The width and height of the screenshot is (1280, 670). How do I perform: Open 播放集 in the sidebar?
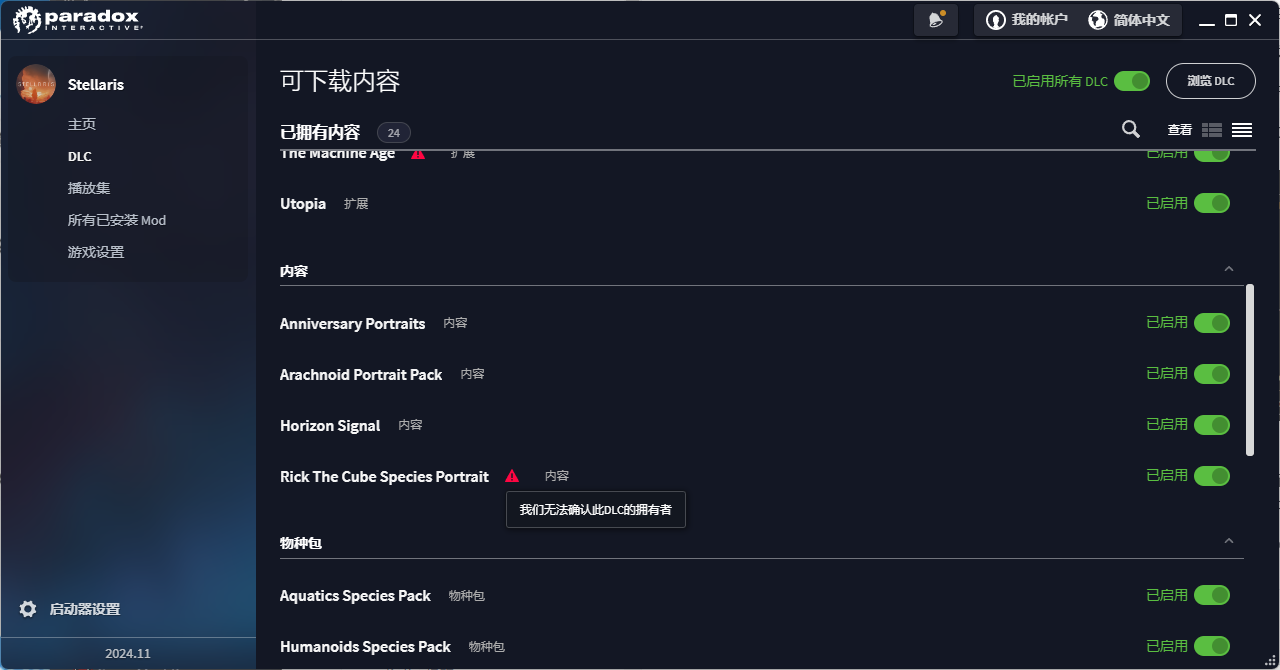tap(89, 188)
